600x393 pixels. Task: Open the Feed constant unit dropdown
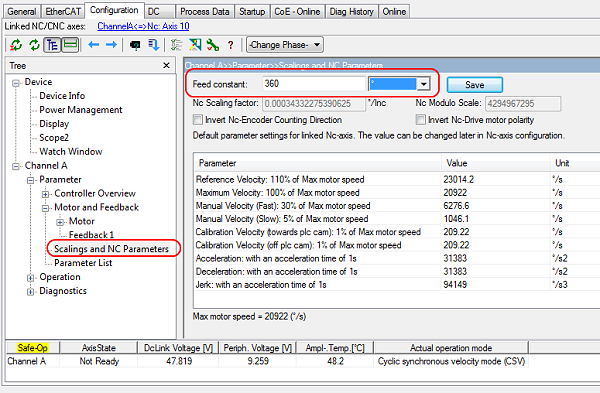coord(424,84)
